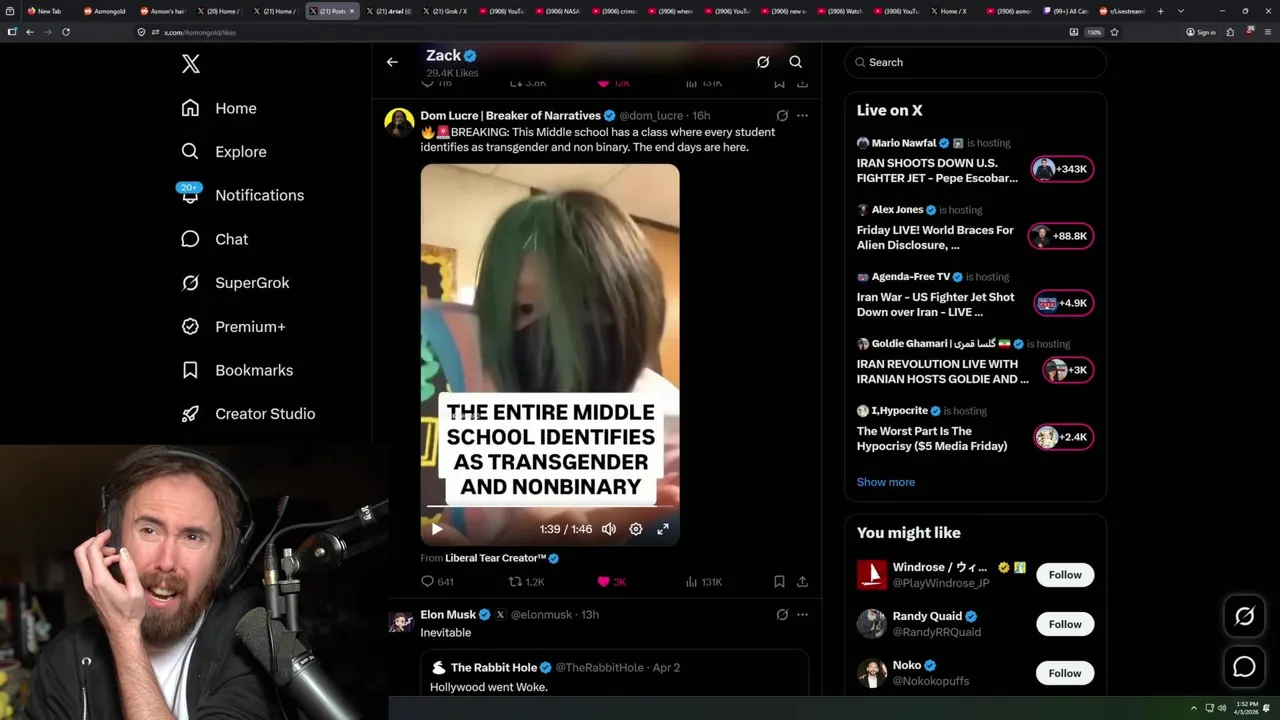Switch to the r/Livestream browser tab
The image size is (1280, 720).
[1120, 11]
